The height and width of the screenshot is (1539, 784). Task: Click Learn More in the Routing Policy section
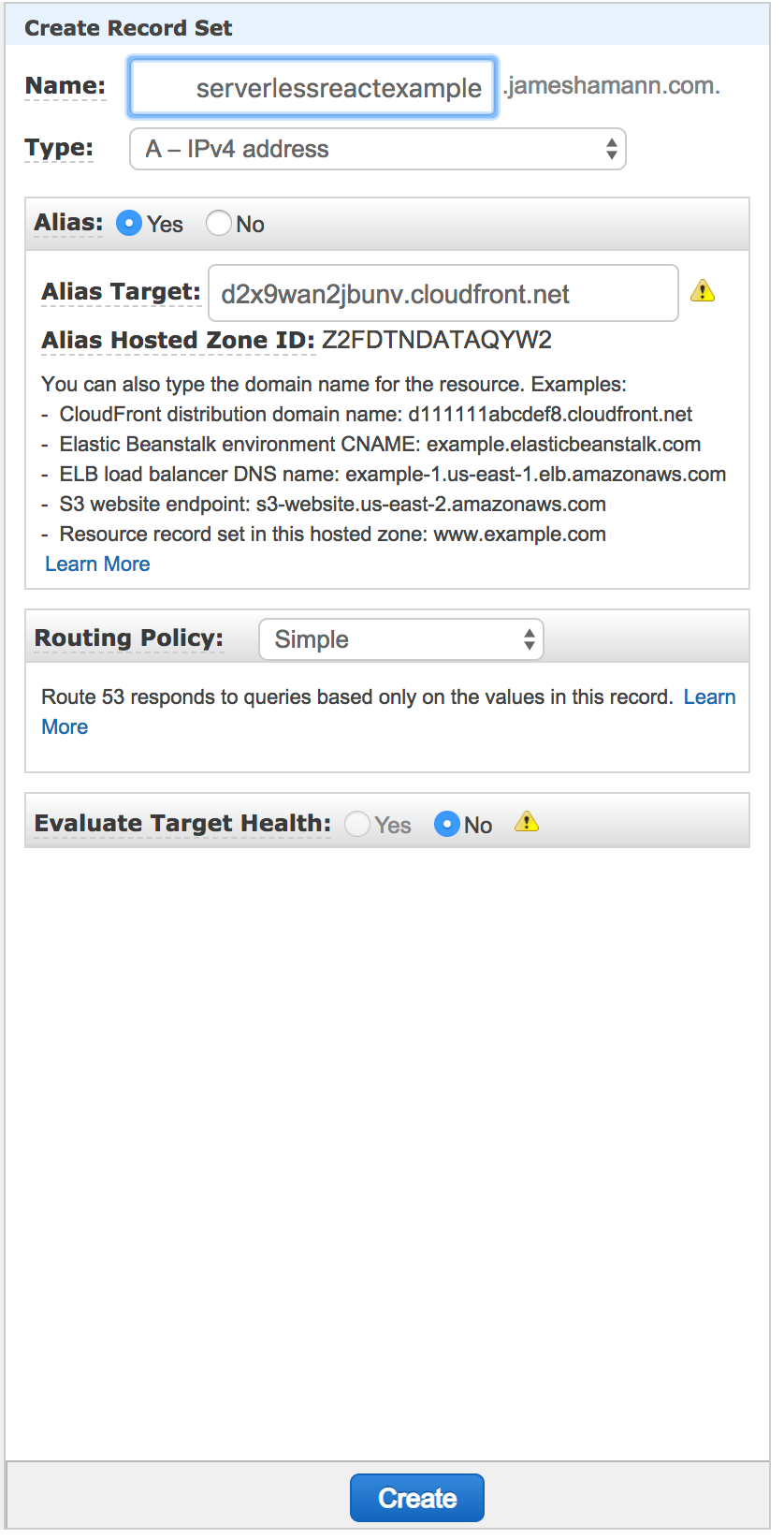coord(709,696)
